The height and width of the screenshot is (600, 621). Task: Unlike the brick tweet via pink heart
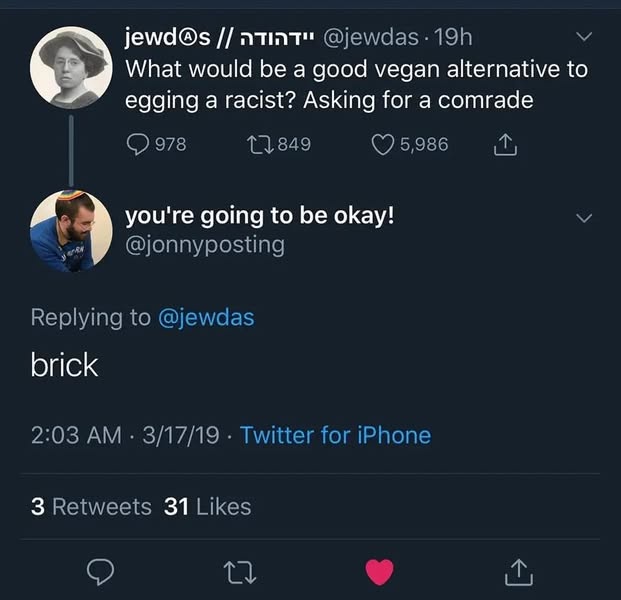click(379, 572)
